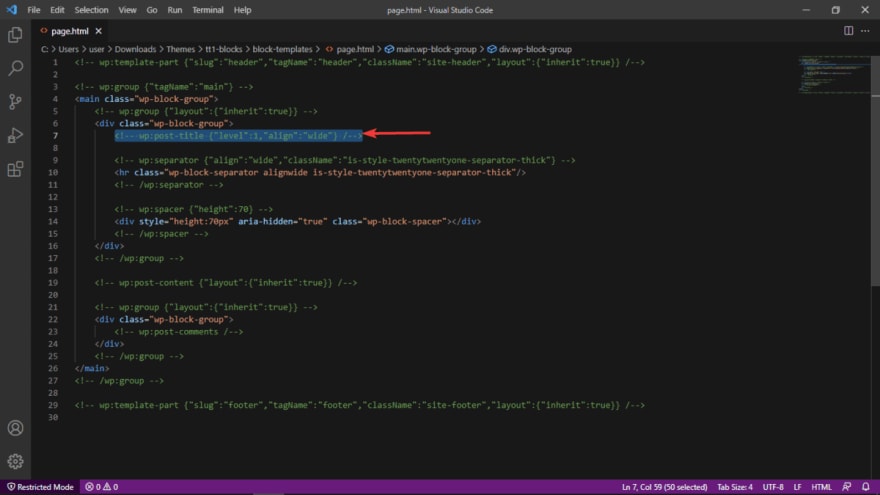This screenshot has width=880, height=495.
Task: Open the Run and Debug view
Action: click(15, 135)
